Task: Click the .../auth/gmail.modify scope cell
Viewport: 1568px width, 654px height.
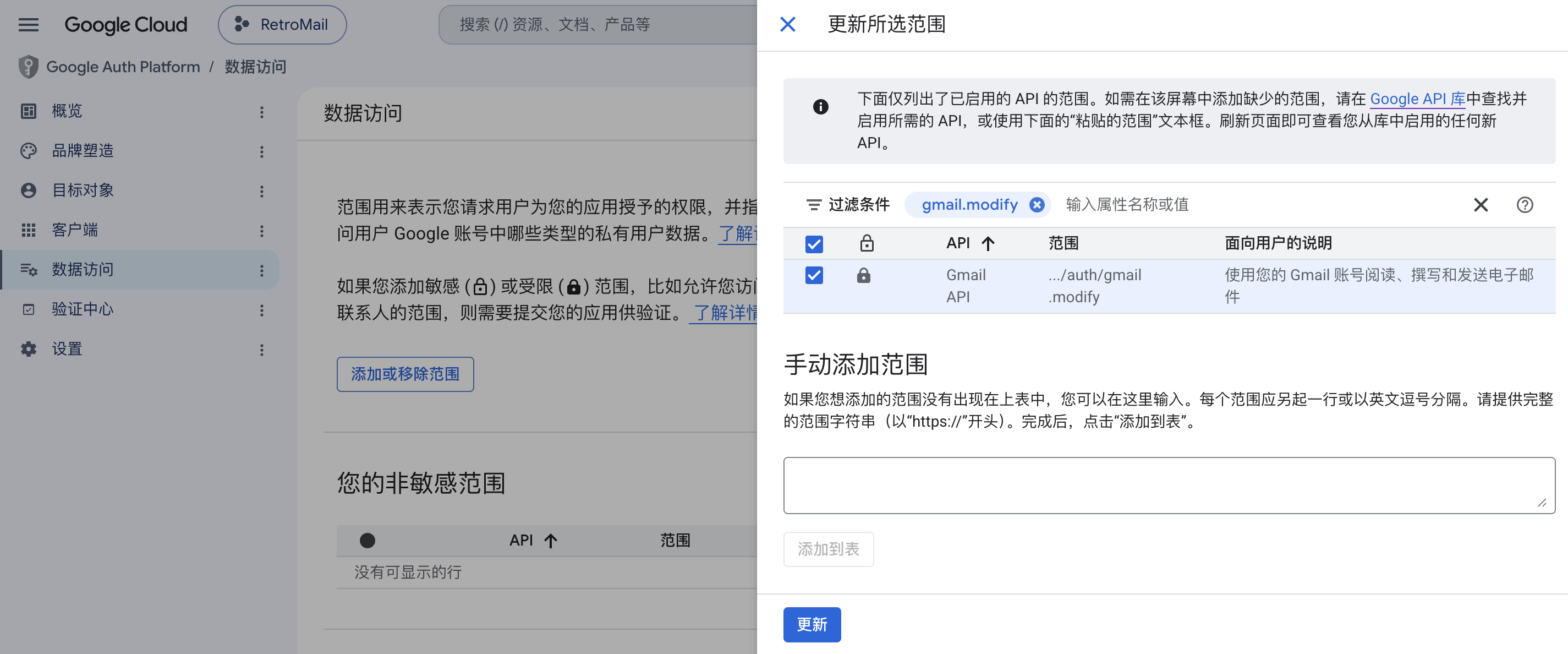Action: (1094, 286)
